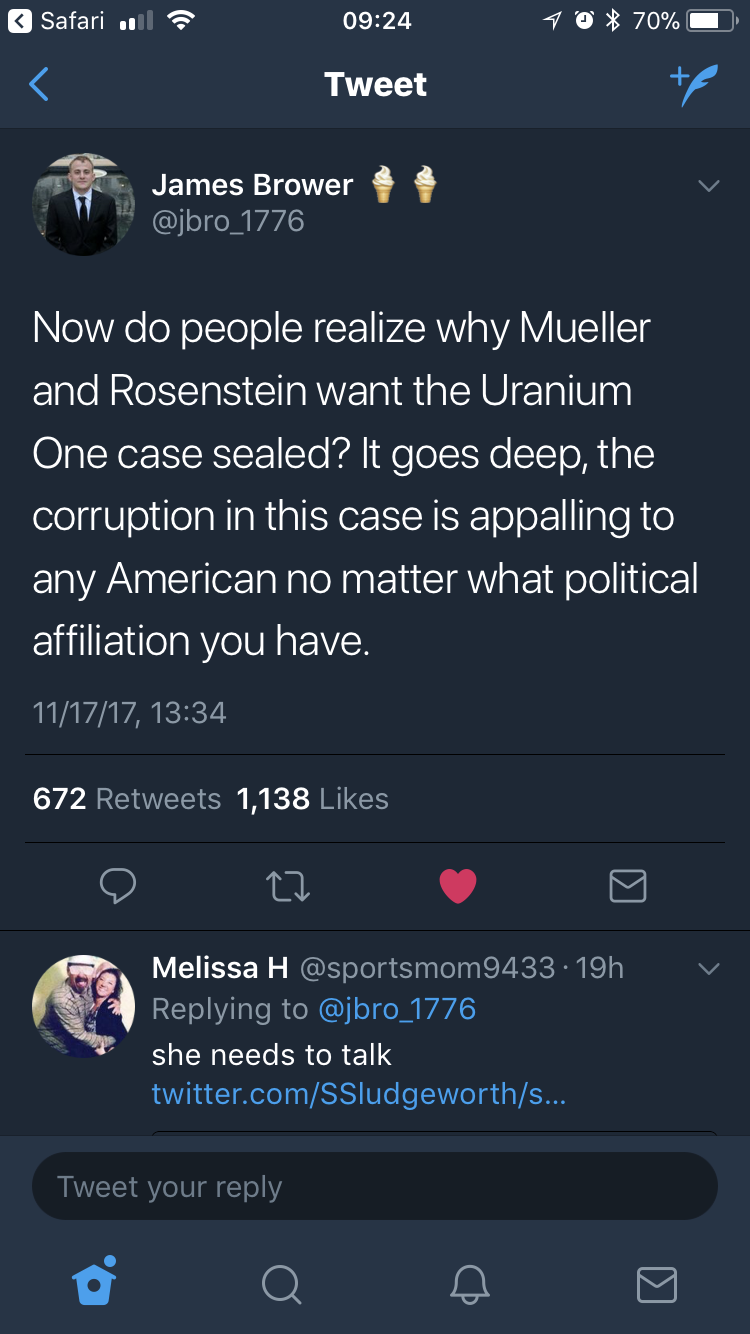The height and width of the screenshot is (1334, 750).
Task: Reply to James Brower's tweet
Action: [118, 885]
